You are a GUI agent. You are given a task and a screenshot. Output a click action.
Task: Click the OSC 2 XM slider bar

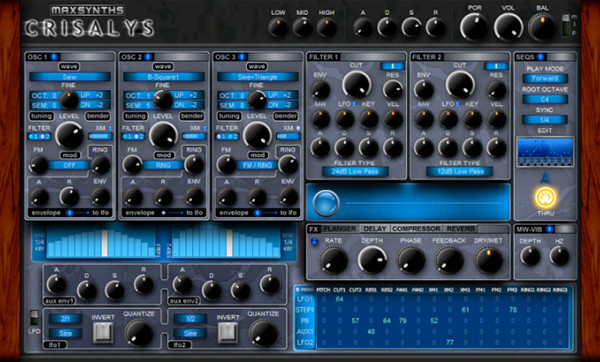194,136
